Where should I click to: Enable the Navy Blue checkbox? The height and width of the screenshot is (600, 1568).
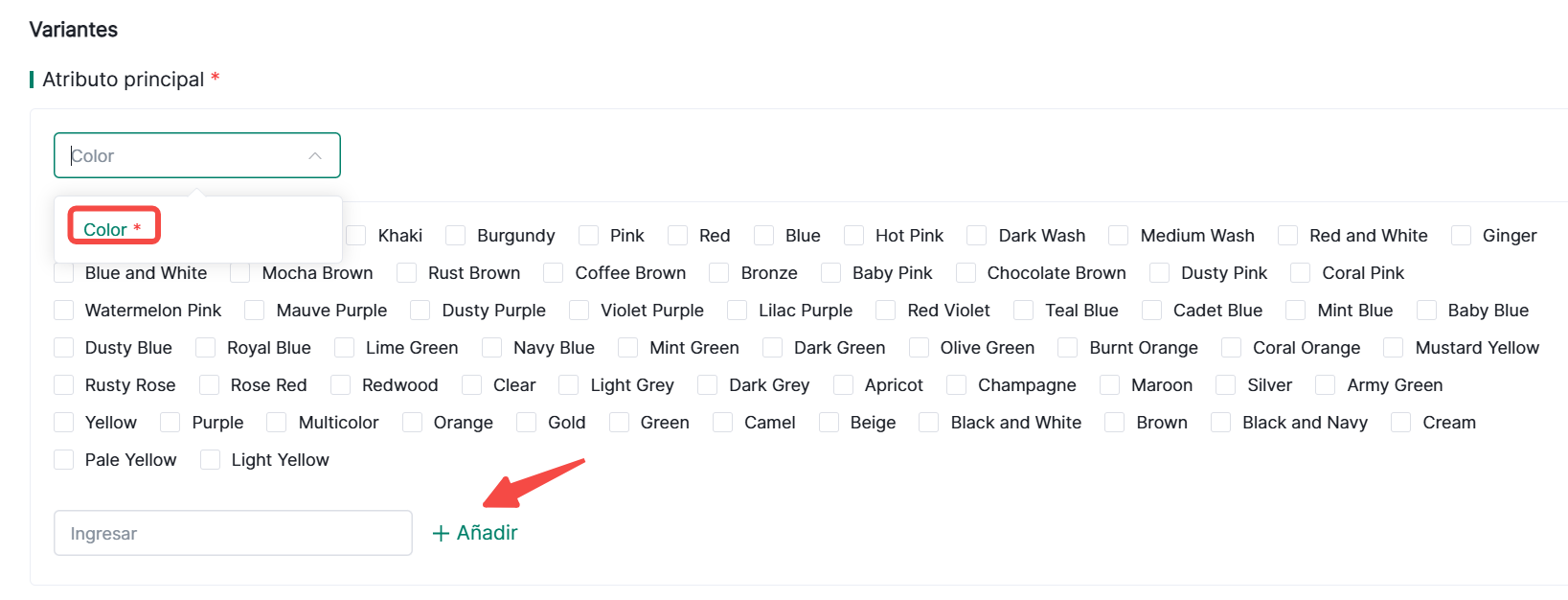click(492, 348)
